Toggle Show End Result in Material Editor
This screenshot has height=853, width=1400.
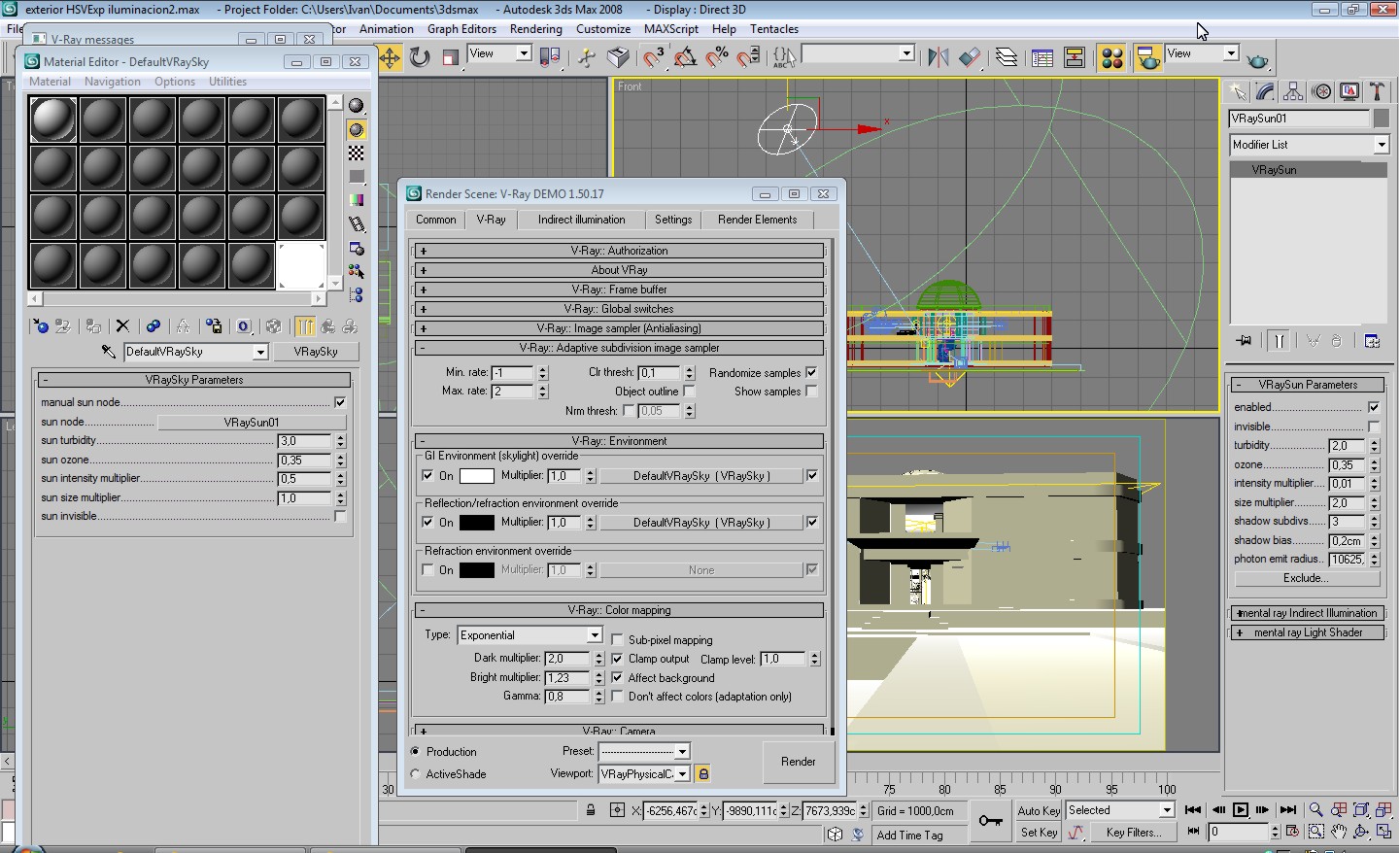pyautogui.click(x=305, y=326)
